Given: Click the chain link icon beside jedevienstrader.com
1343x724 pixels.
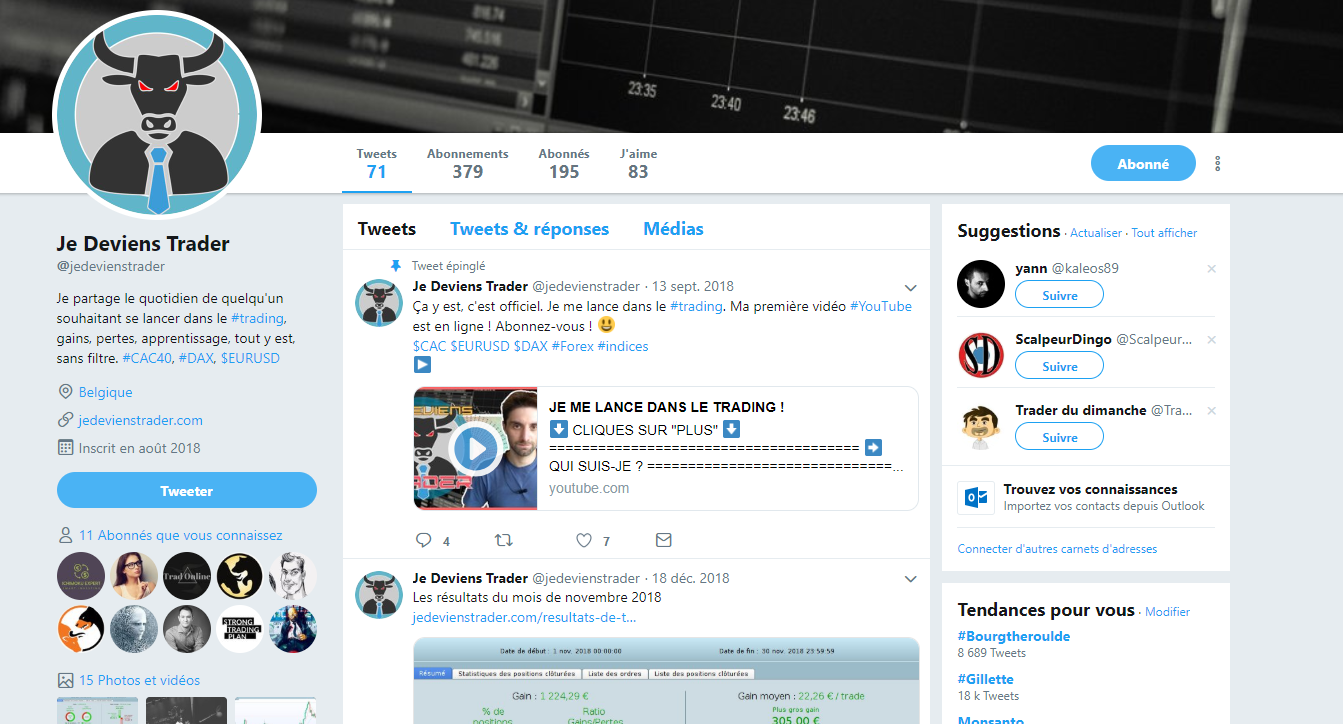Looking at the screenshot, I should [66, 420].
